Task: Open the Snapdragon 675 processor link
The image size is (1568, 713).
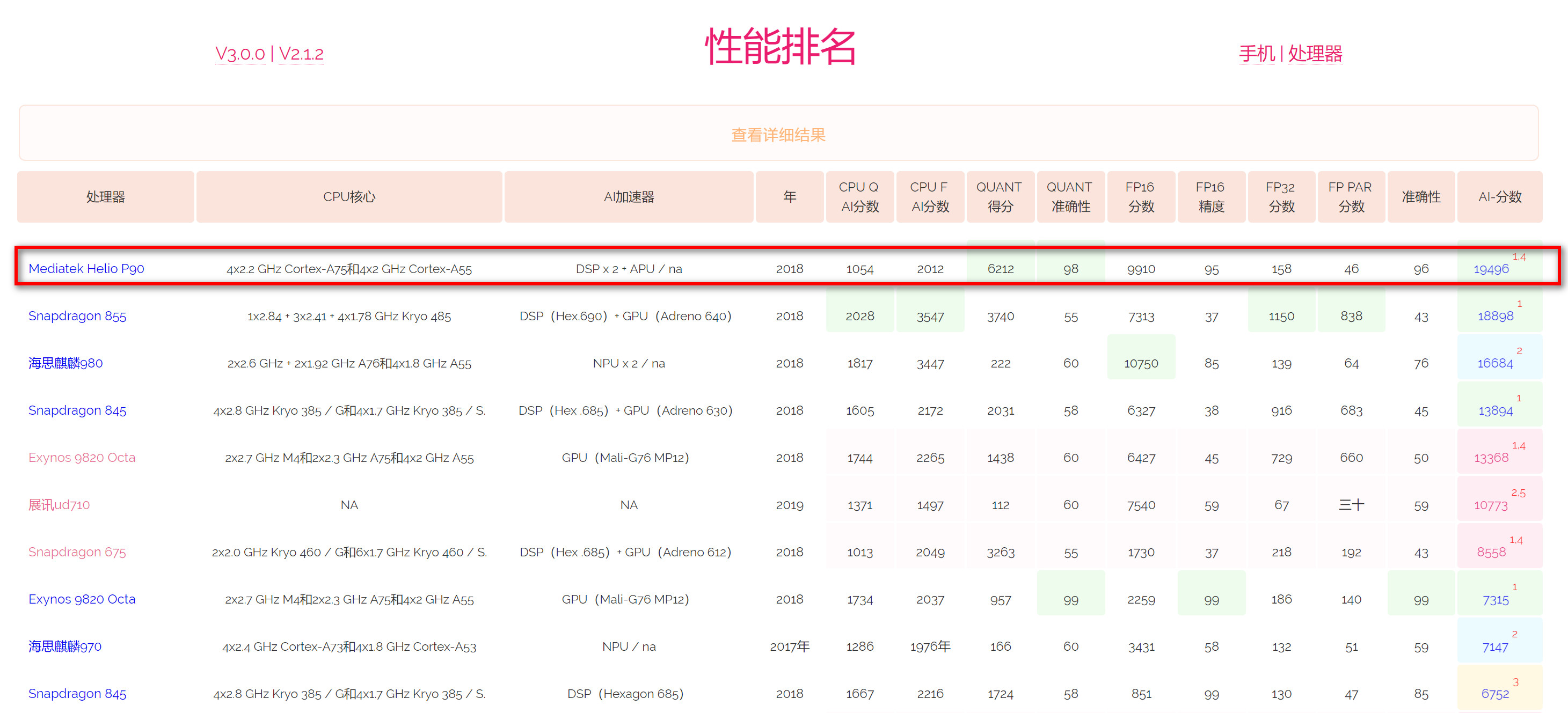Action: point(77,553)
